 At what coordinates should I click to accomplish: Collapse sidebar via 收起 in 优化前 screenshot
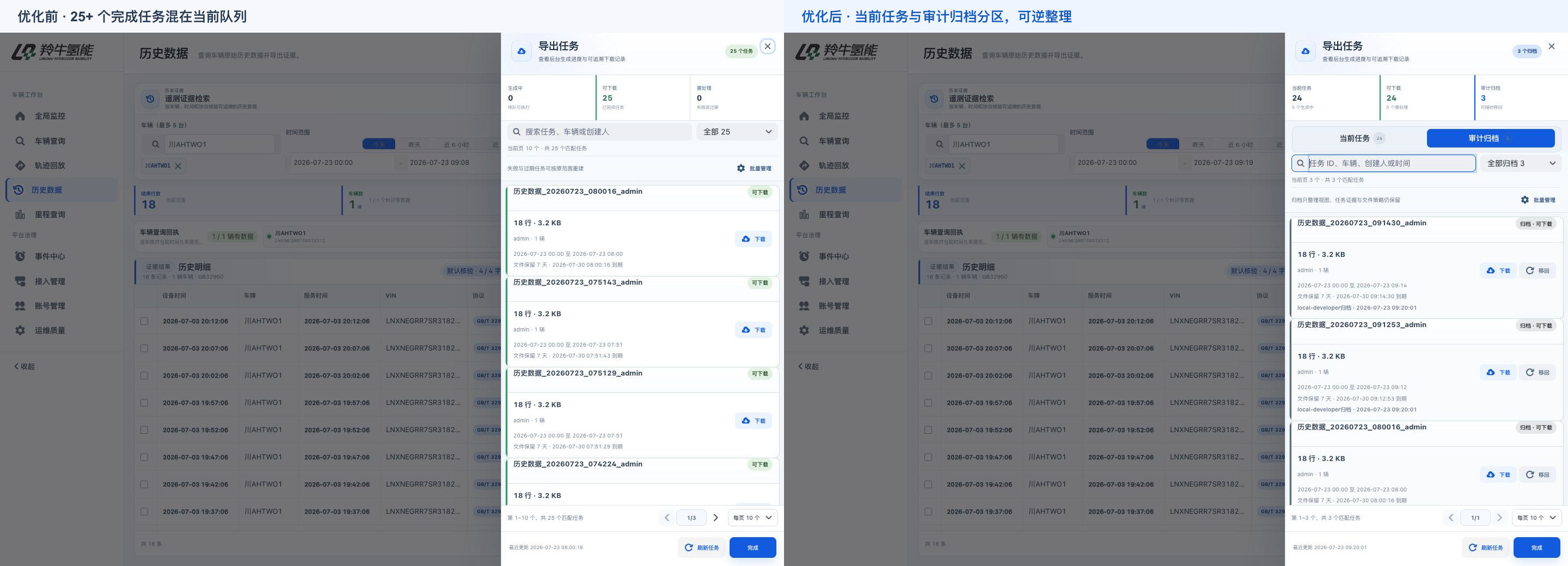coord(25,367)
